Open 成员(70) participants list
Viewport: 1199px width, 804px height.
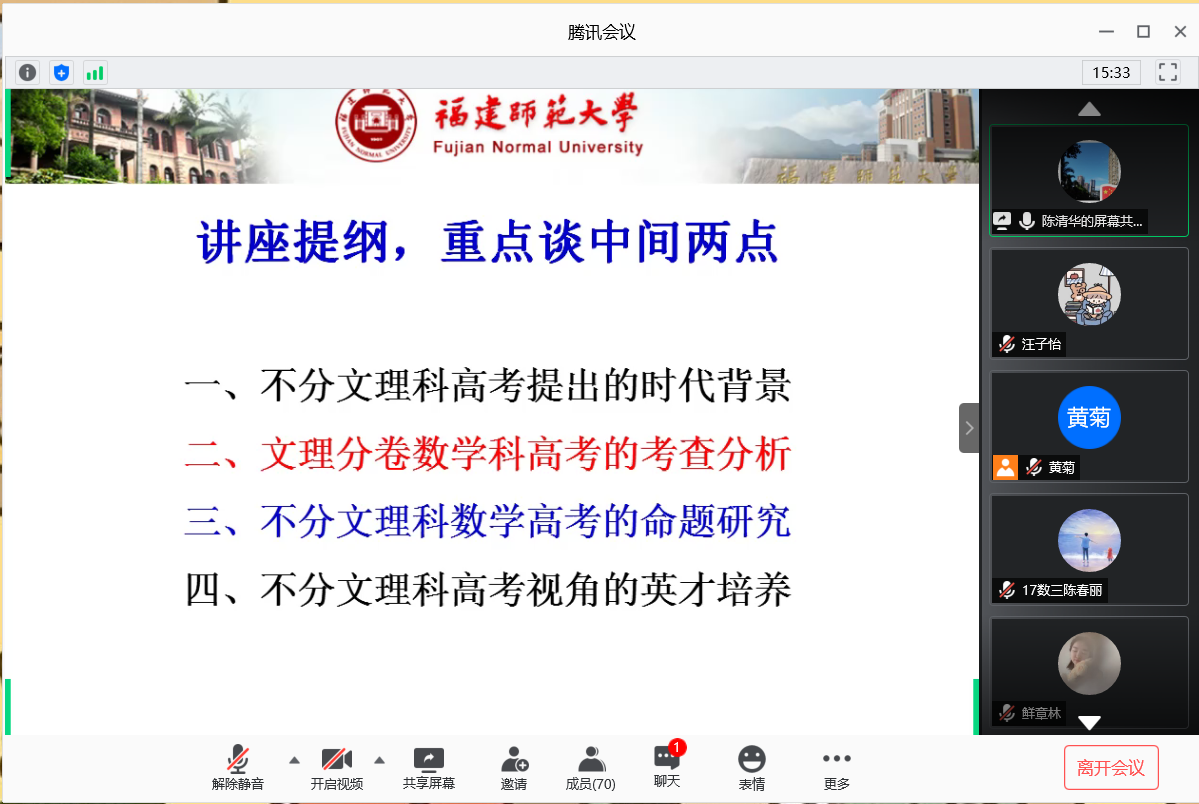coord(590,768)
